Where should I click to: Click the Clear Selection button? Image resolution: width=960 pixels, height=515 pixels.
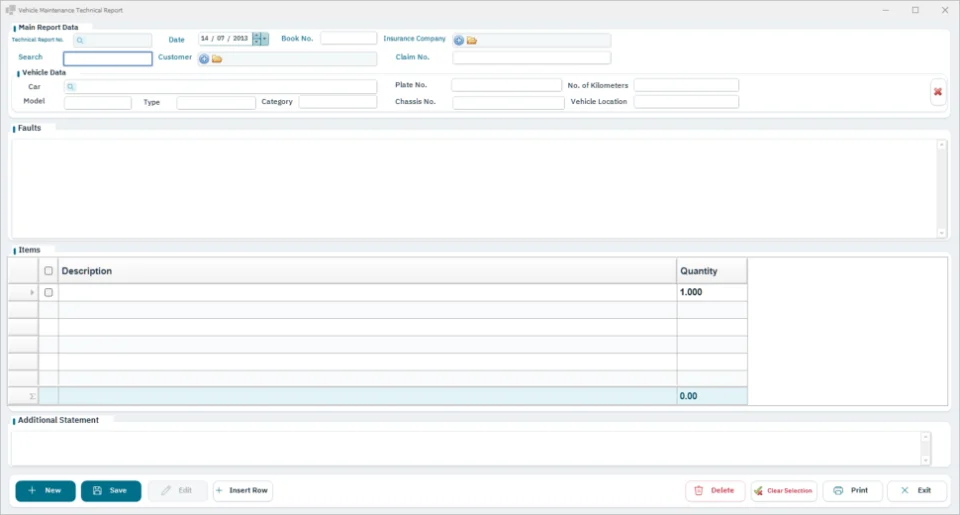point(784,491)
